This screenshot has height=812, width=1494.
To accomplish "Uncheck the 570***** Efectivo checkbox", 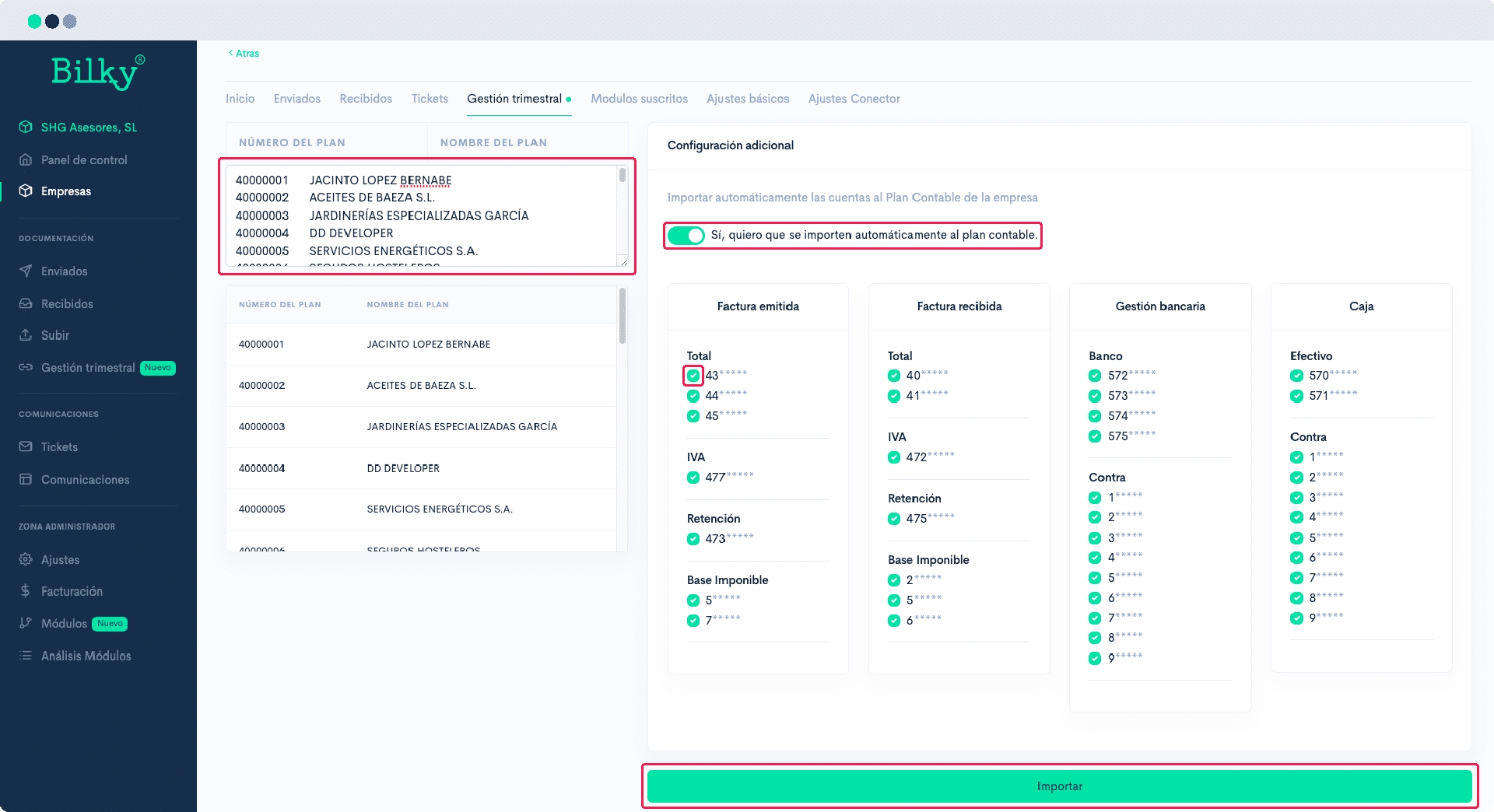I will (x=1296, y=376).
